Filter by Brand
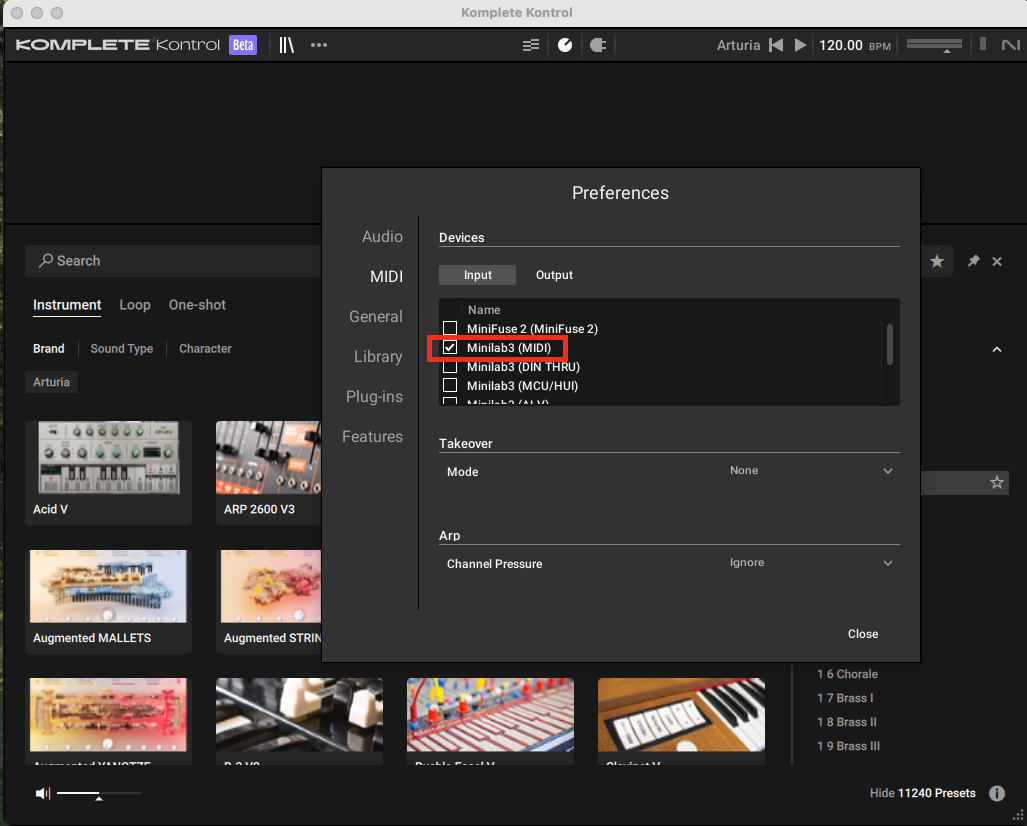Screen dimensions: 1027x826 48,348
